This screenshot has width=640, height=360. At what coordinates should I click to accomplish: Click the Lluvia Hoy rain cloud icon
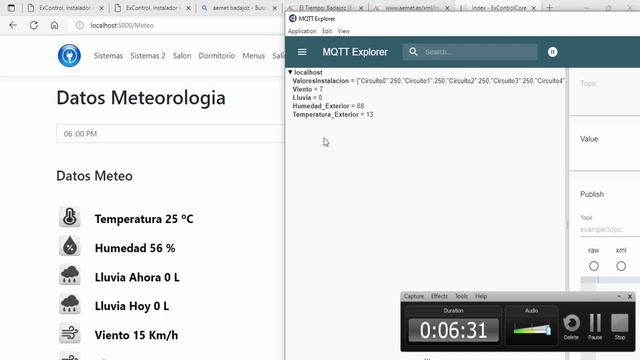pos(69,304)
